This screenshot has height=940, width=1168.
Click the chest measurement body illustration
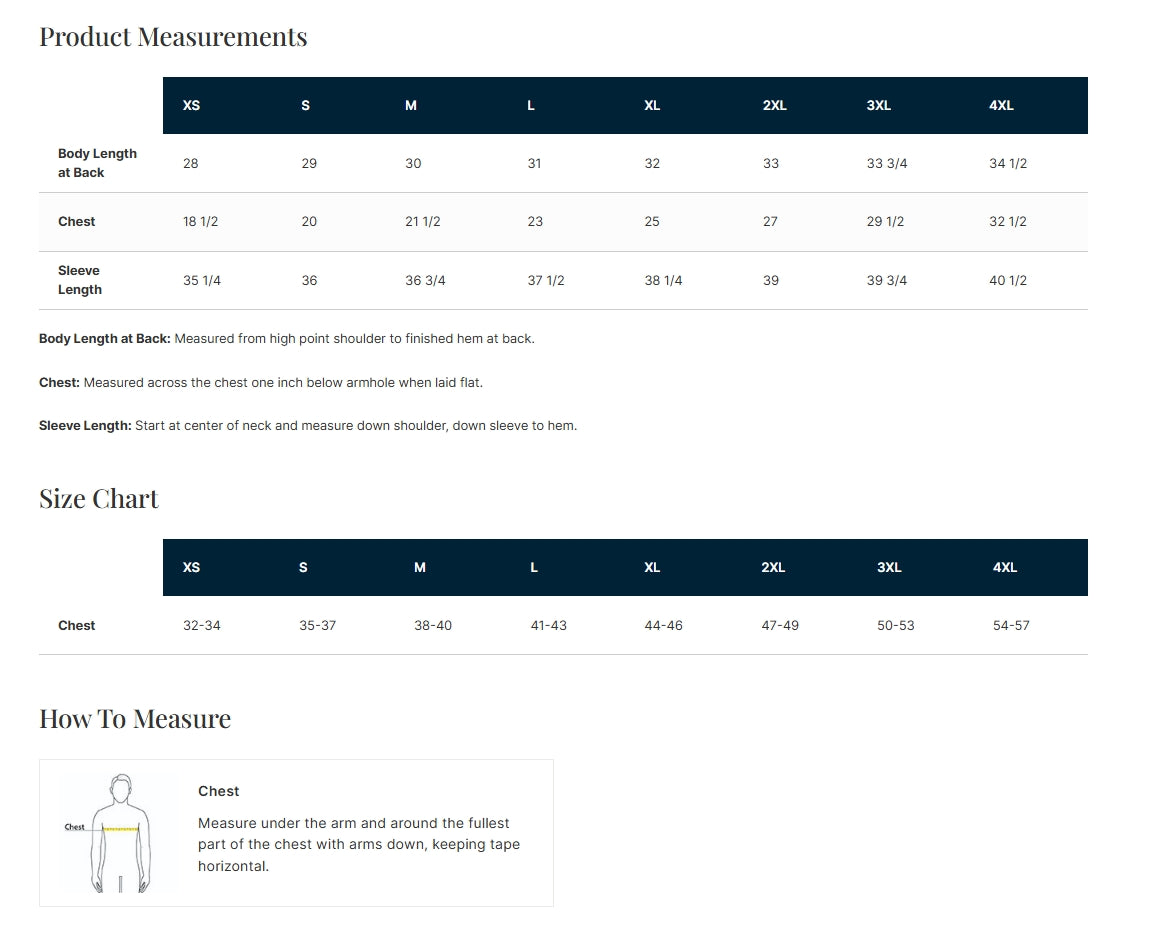(112, 833)
